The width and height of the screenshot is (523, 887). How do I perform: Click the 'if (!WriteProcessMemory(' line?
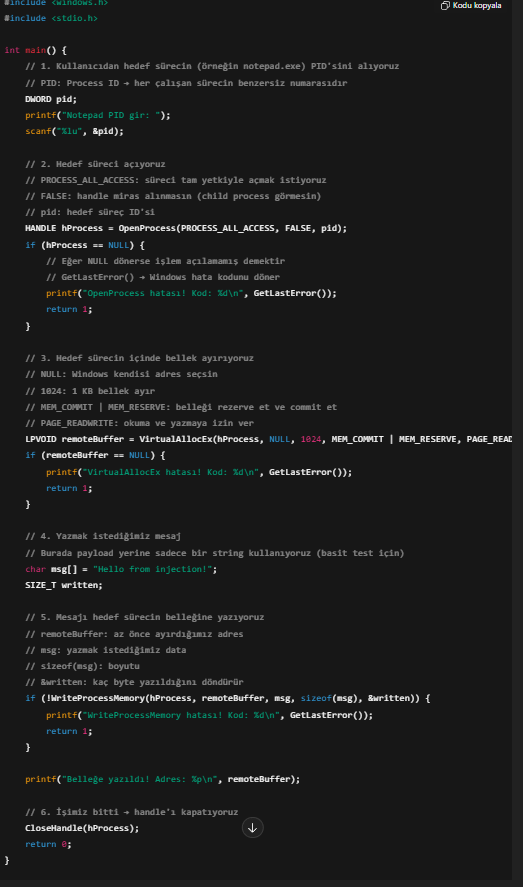point(227,698)
